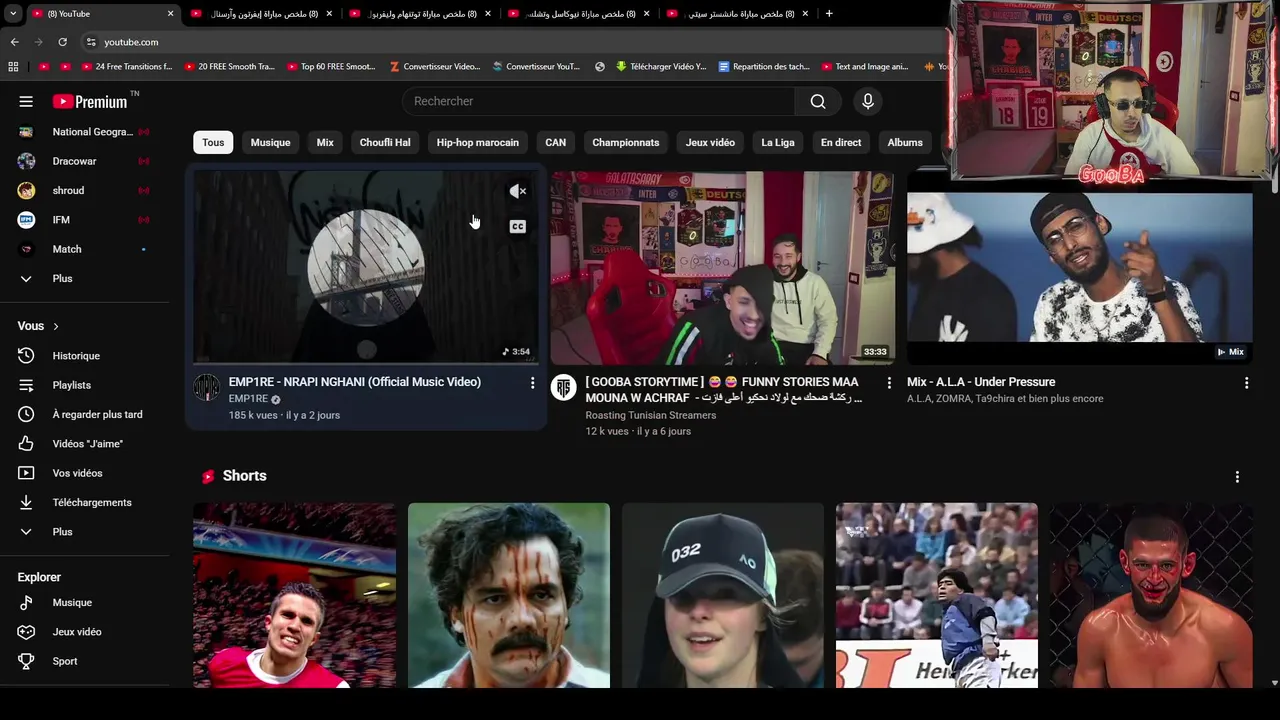Focus the Rechercher search field
1280x720 pixels.
pyautogui.click(x=599, y=101)
